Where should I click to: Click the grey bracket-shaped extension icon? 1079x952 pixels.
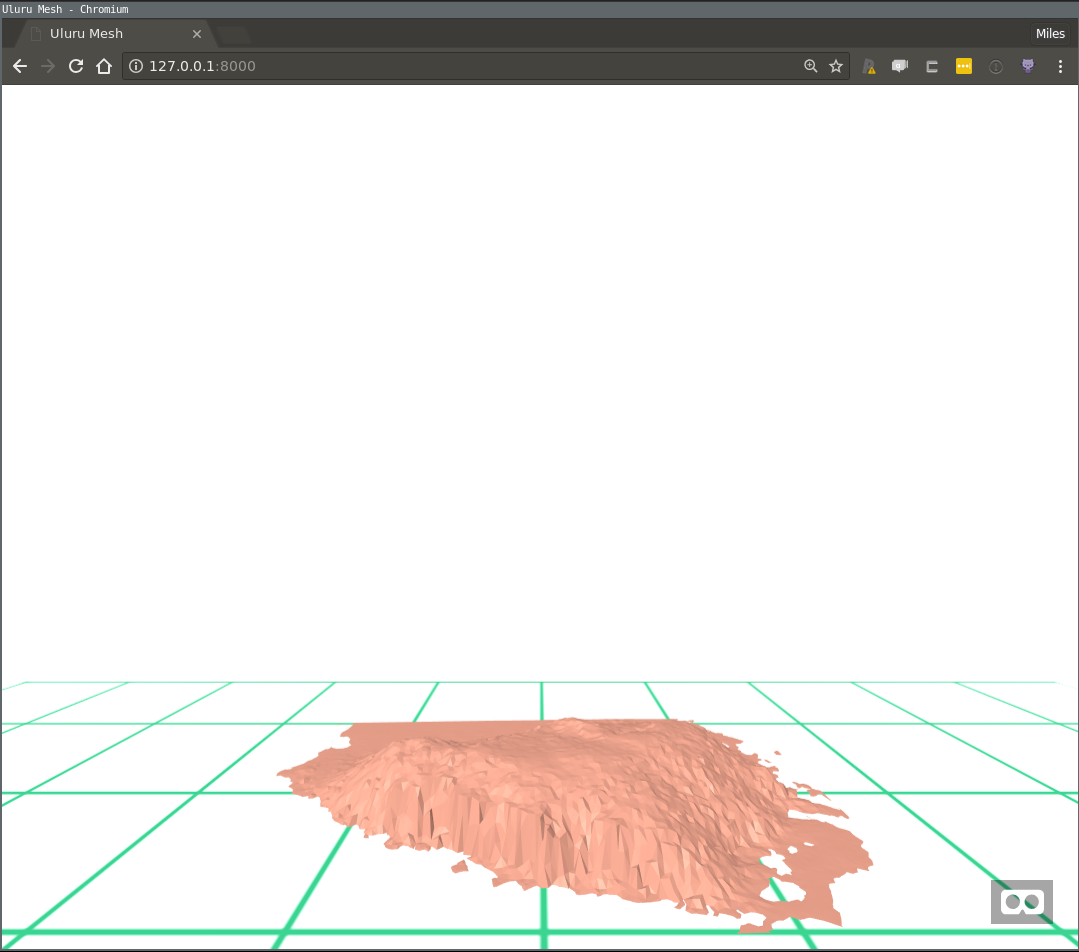932,67
